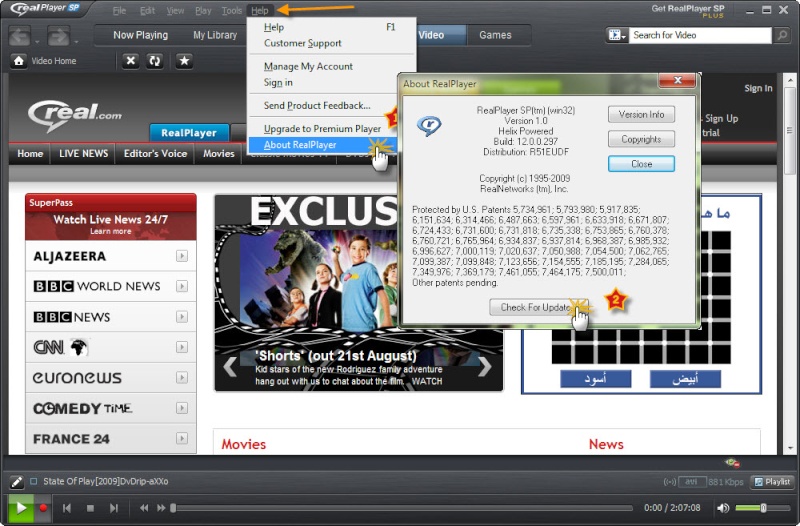Refresh the page with reload icon
This screenshot has width=800, height=526.
click(x=155, y=61)
